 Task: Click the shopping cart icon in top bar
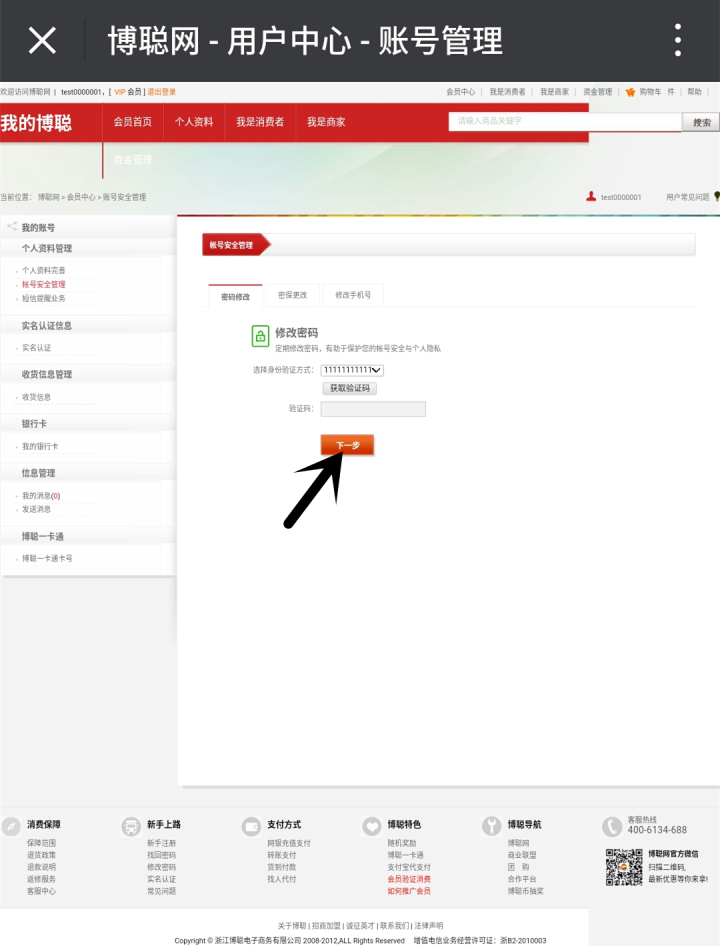pos(630,92)
